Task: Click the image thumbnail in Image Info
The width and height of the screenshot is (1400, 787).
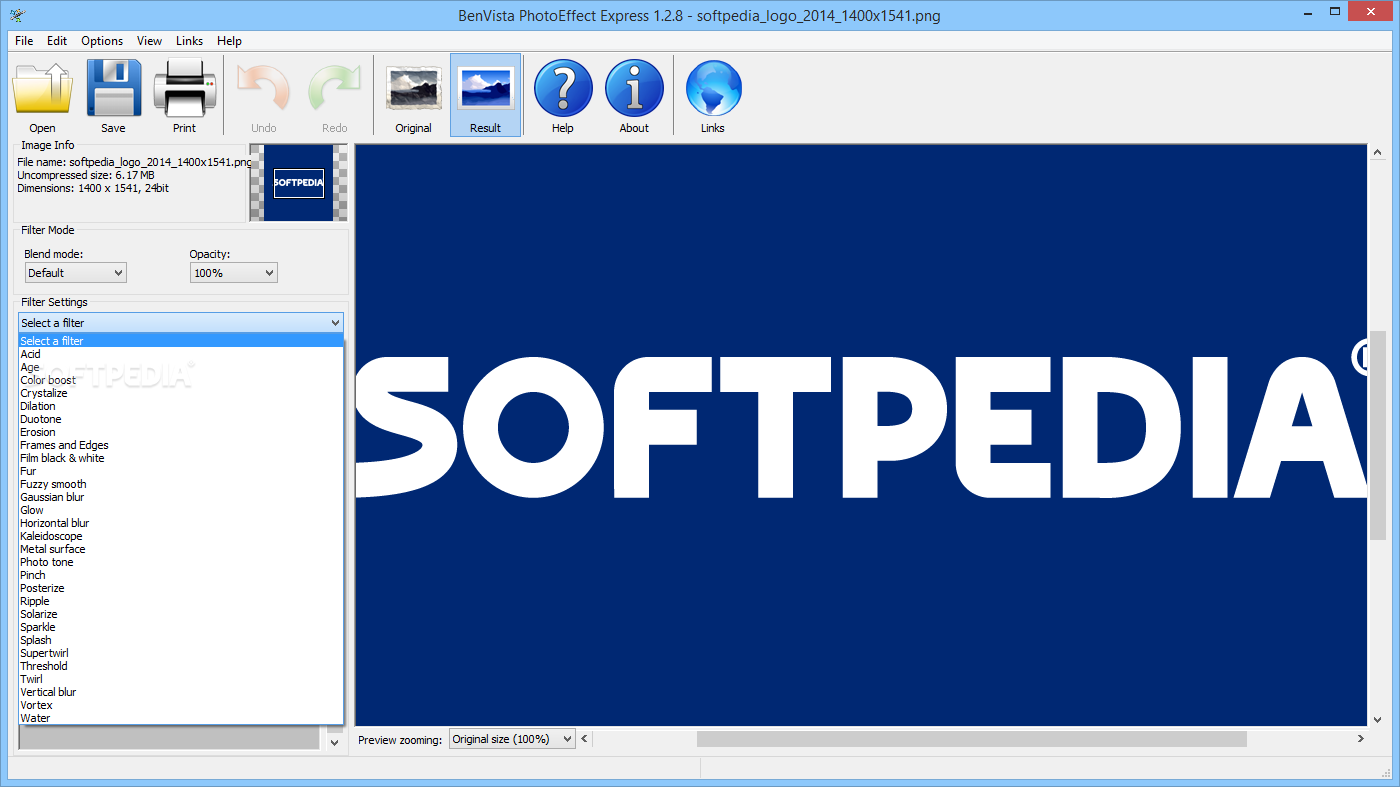Action: [x=299, y=183]
